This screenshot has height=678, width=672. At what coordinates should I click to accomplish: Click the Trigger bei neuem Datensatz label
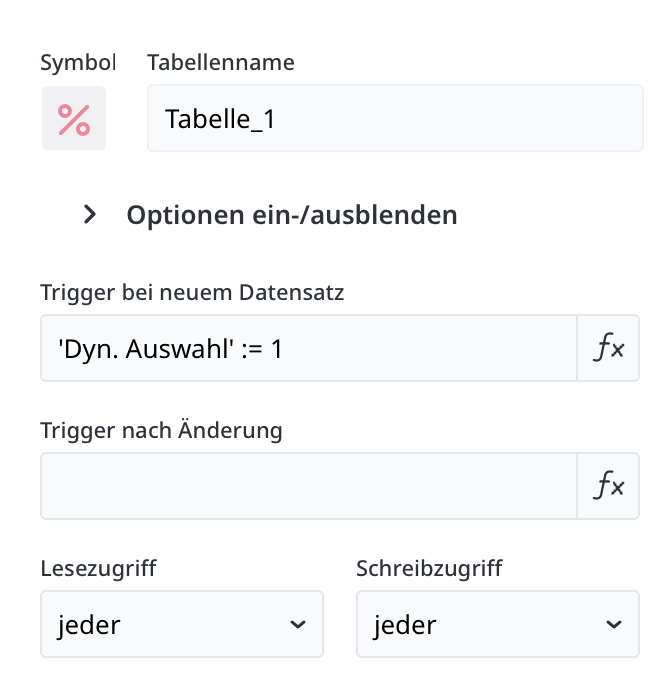[192, 292]
